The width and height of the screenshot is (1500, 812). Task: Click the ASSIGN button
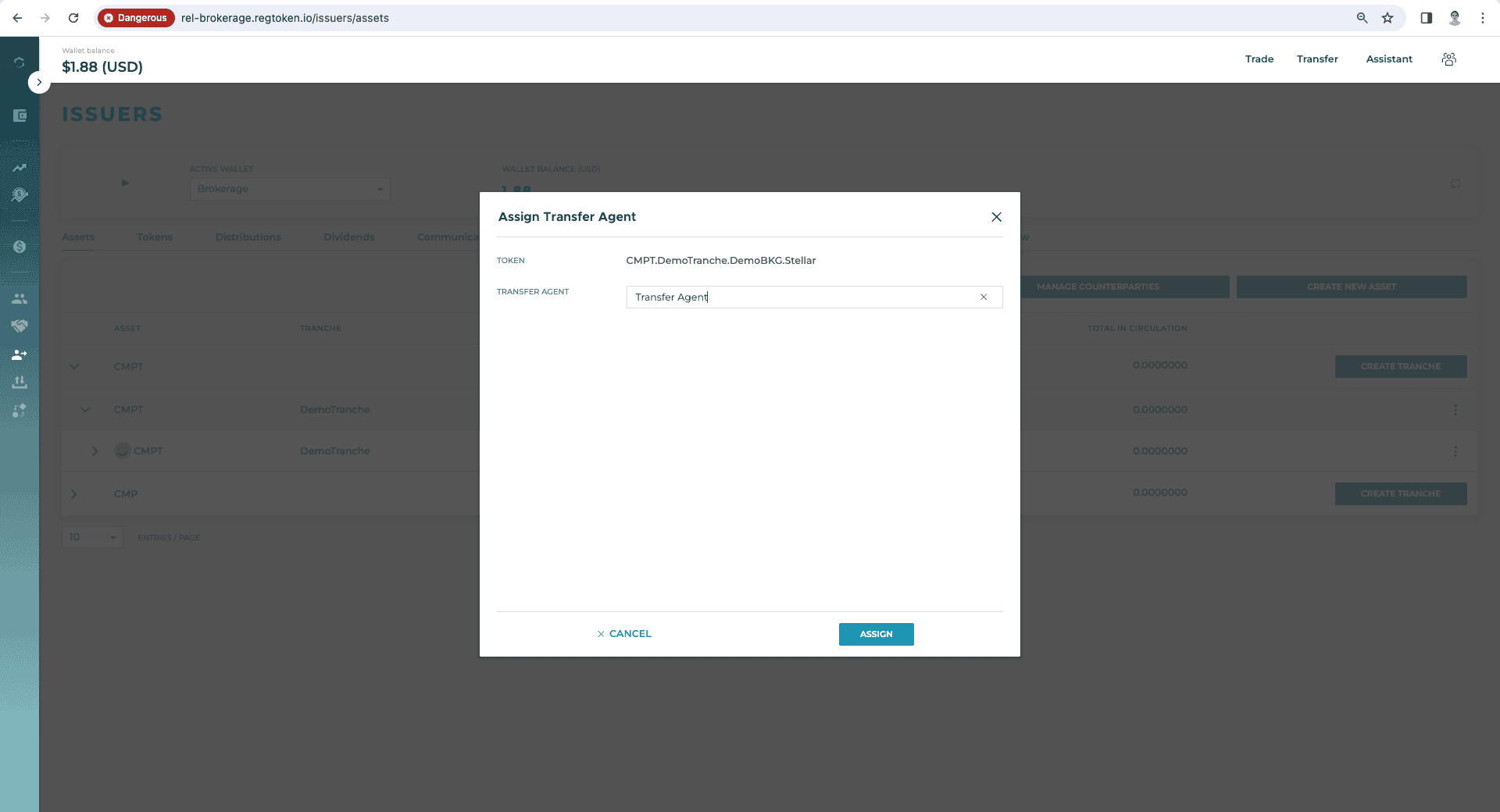point(876,634)
